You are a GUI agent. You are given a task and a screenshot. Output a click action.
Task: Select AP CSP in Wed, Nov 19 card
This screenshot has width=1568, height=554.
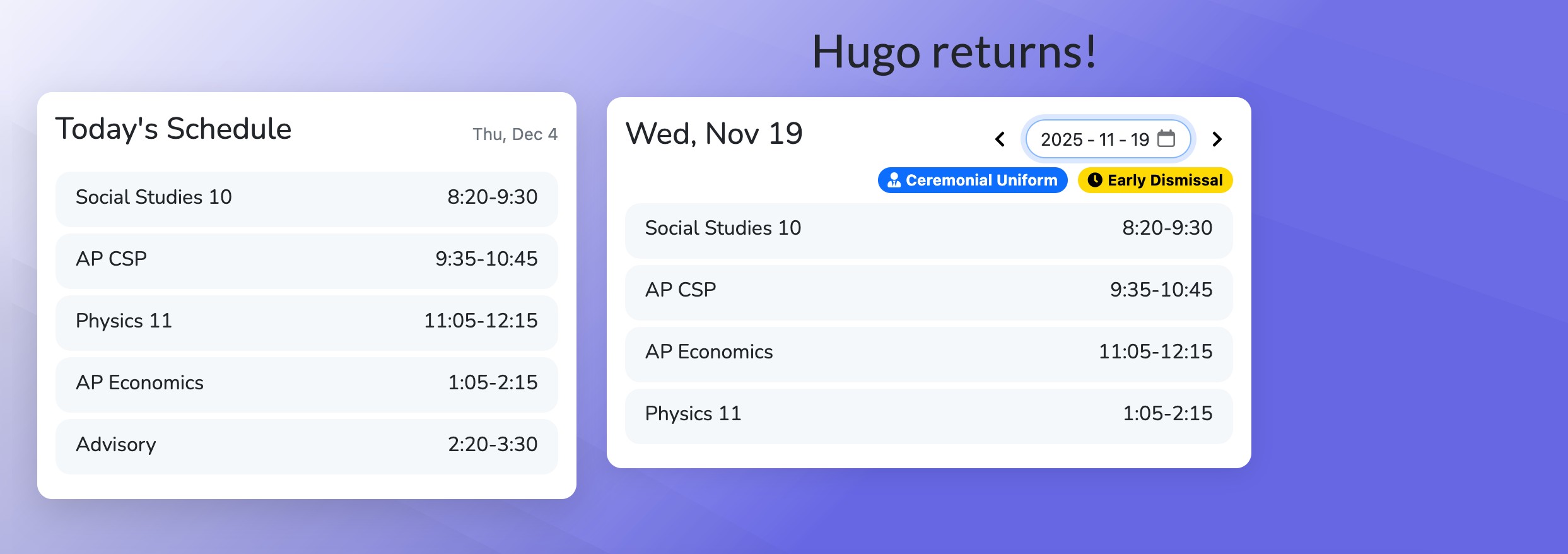tap(928, 290)
